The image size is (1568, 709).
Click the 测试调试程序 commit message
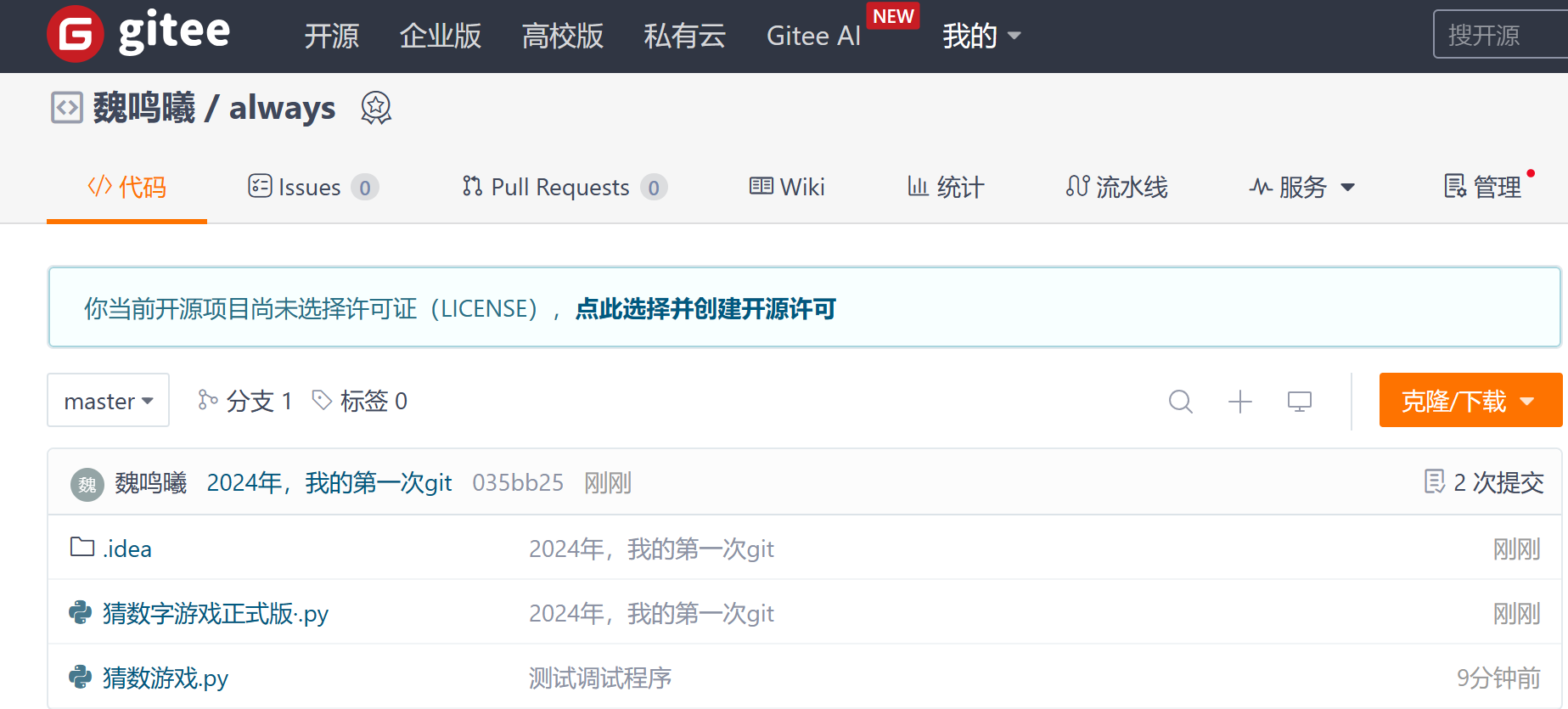point(600,678)
